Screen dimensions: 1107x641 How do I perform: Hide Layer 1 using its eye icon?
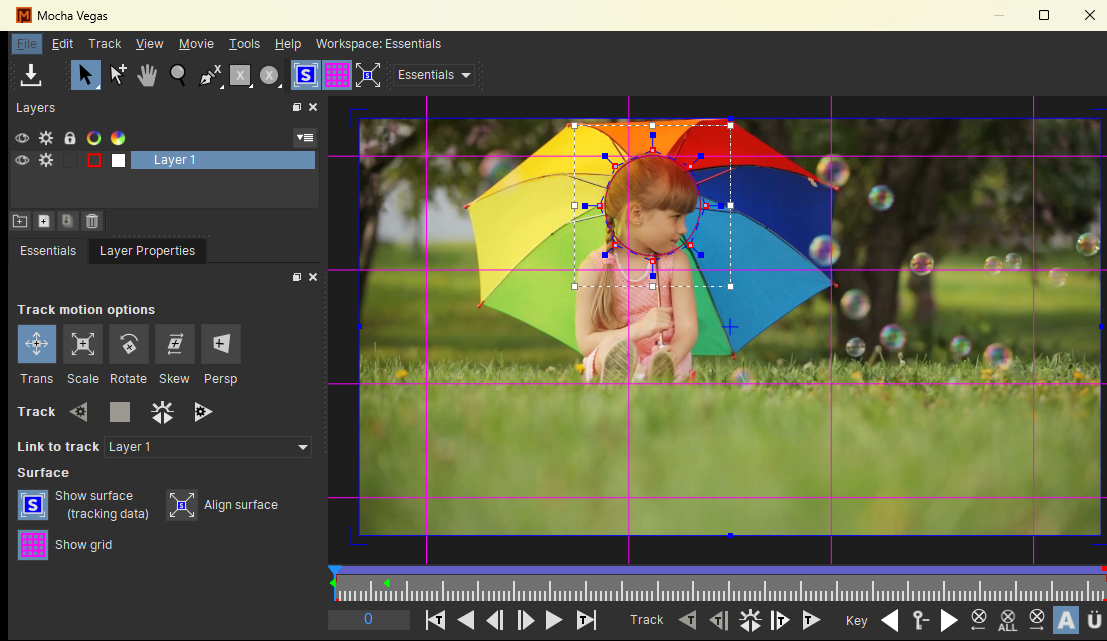(22, 160)
